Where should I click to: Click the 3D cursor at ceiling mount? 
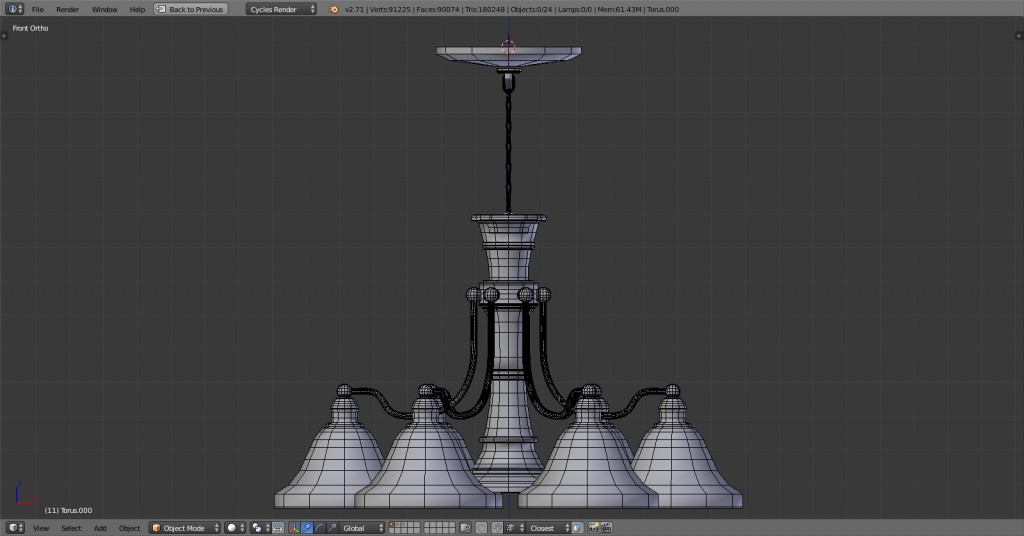[x=508, y=46]
